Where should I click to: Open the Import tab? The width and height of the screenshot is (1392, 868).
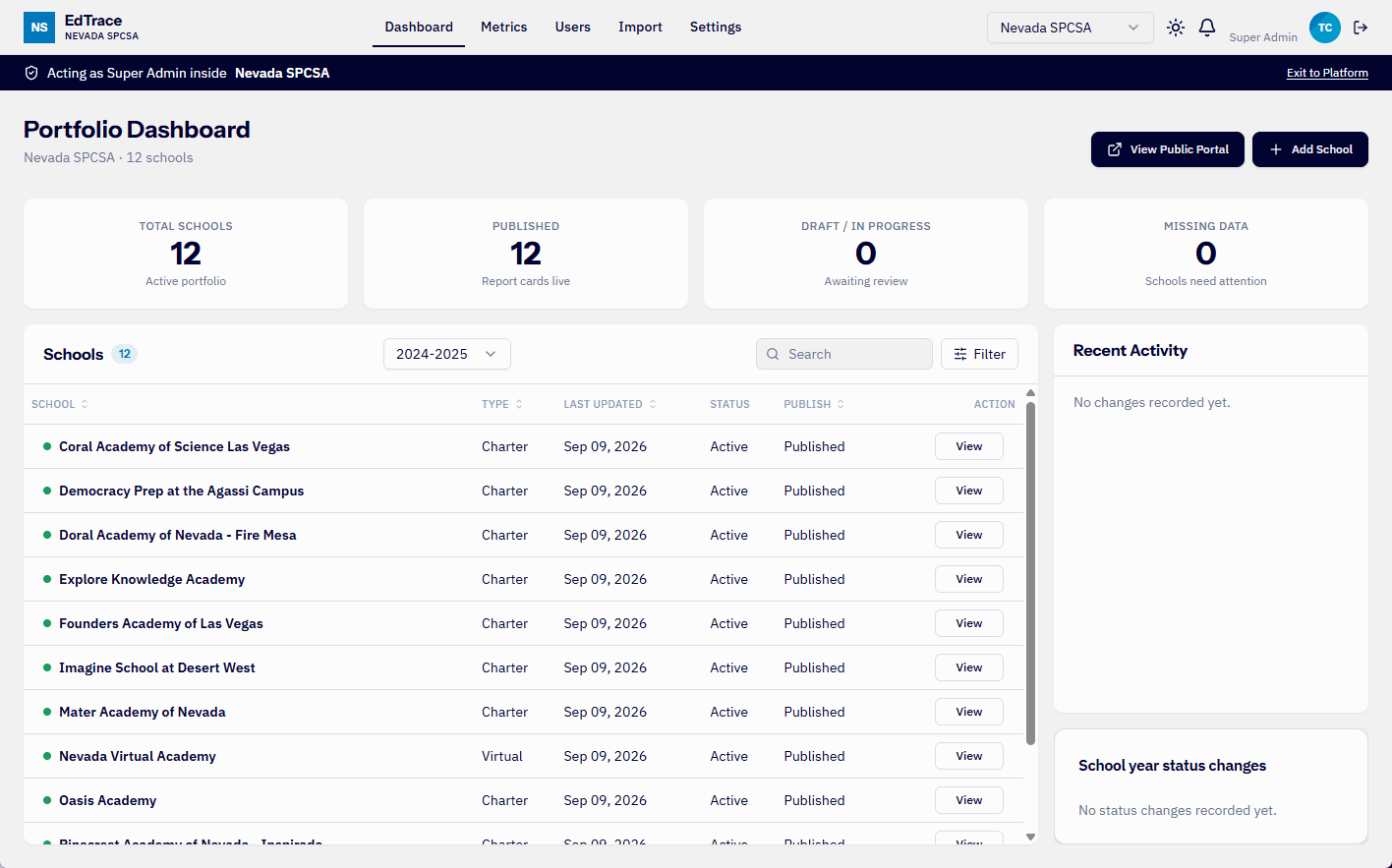click(640, 28)
